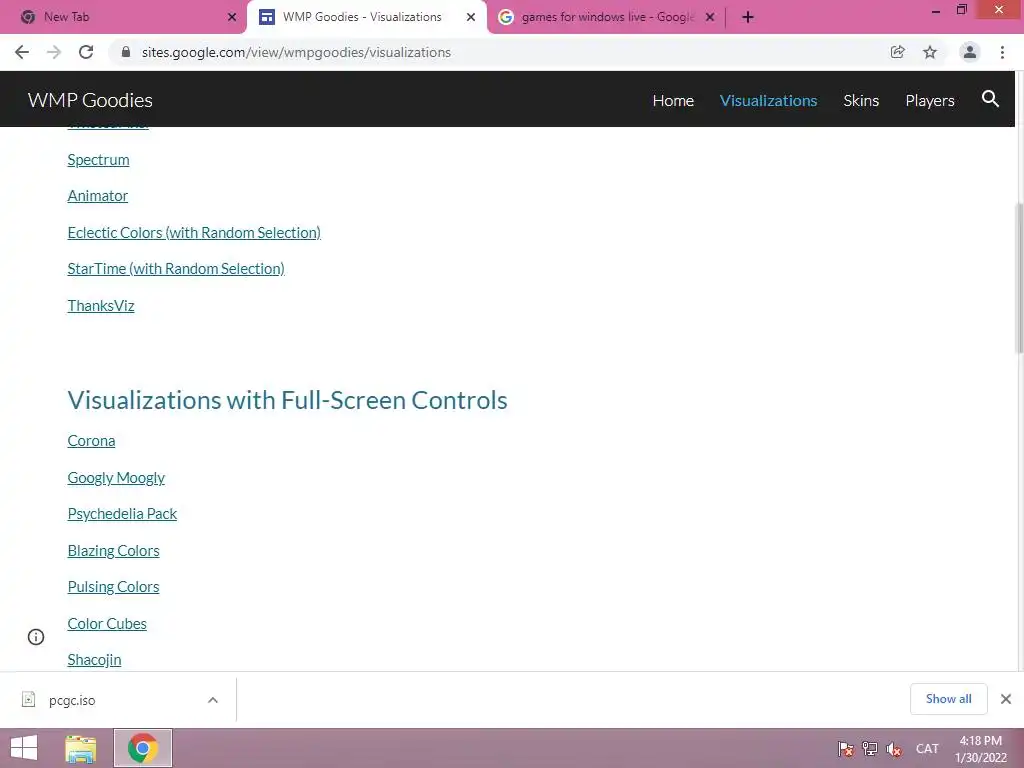
Task: Open the Color Cubes link
Action: click(107, 624)
